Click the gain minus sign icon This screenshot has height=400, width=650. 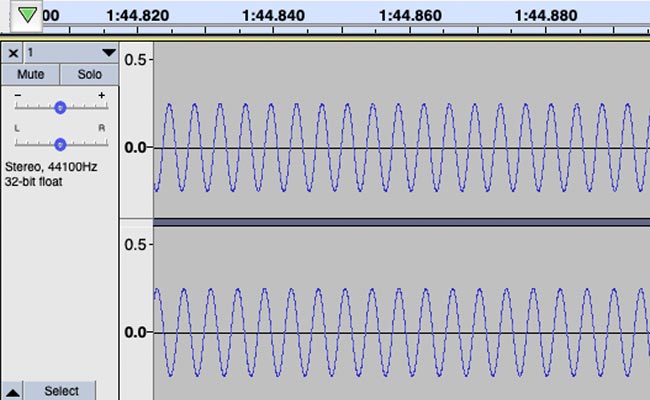(18, 95)
